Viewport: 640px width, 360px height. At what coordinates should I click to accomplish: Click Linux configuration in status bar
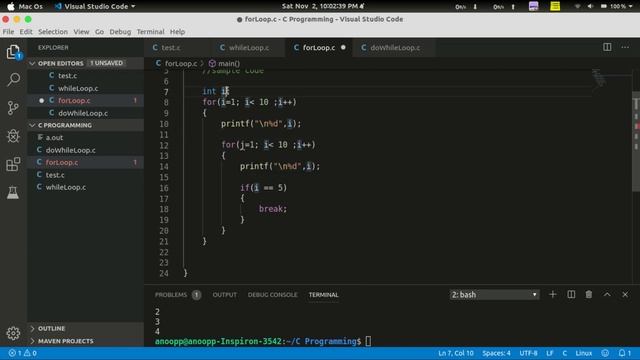click(584, 353)
